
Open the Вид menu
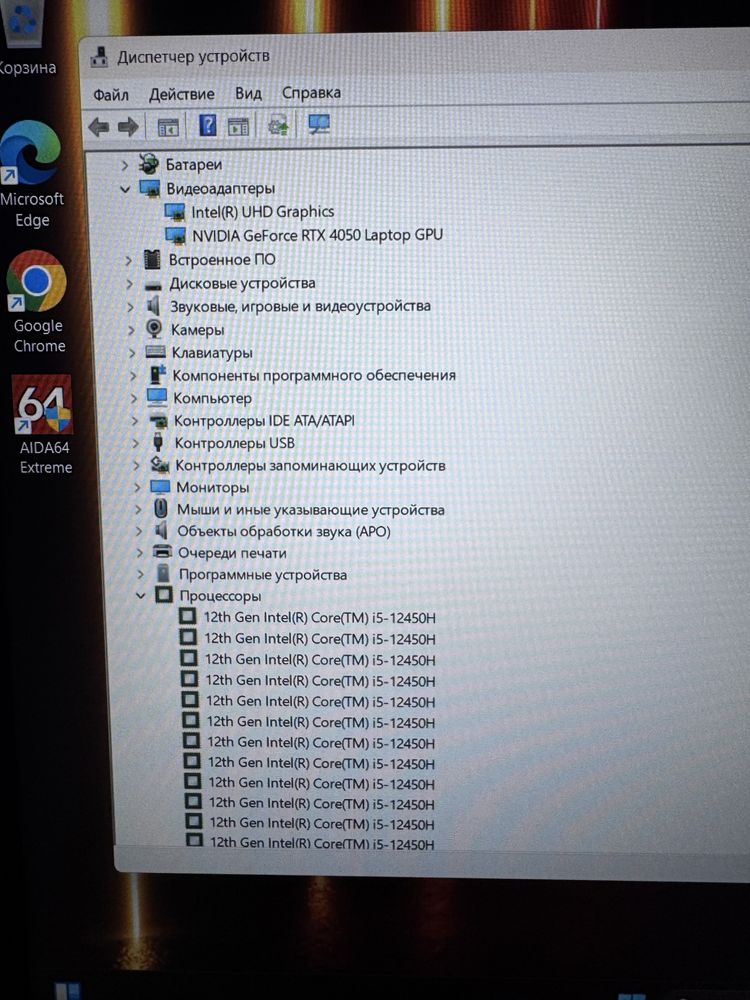click(248, 94)
